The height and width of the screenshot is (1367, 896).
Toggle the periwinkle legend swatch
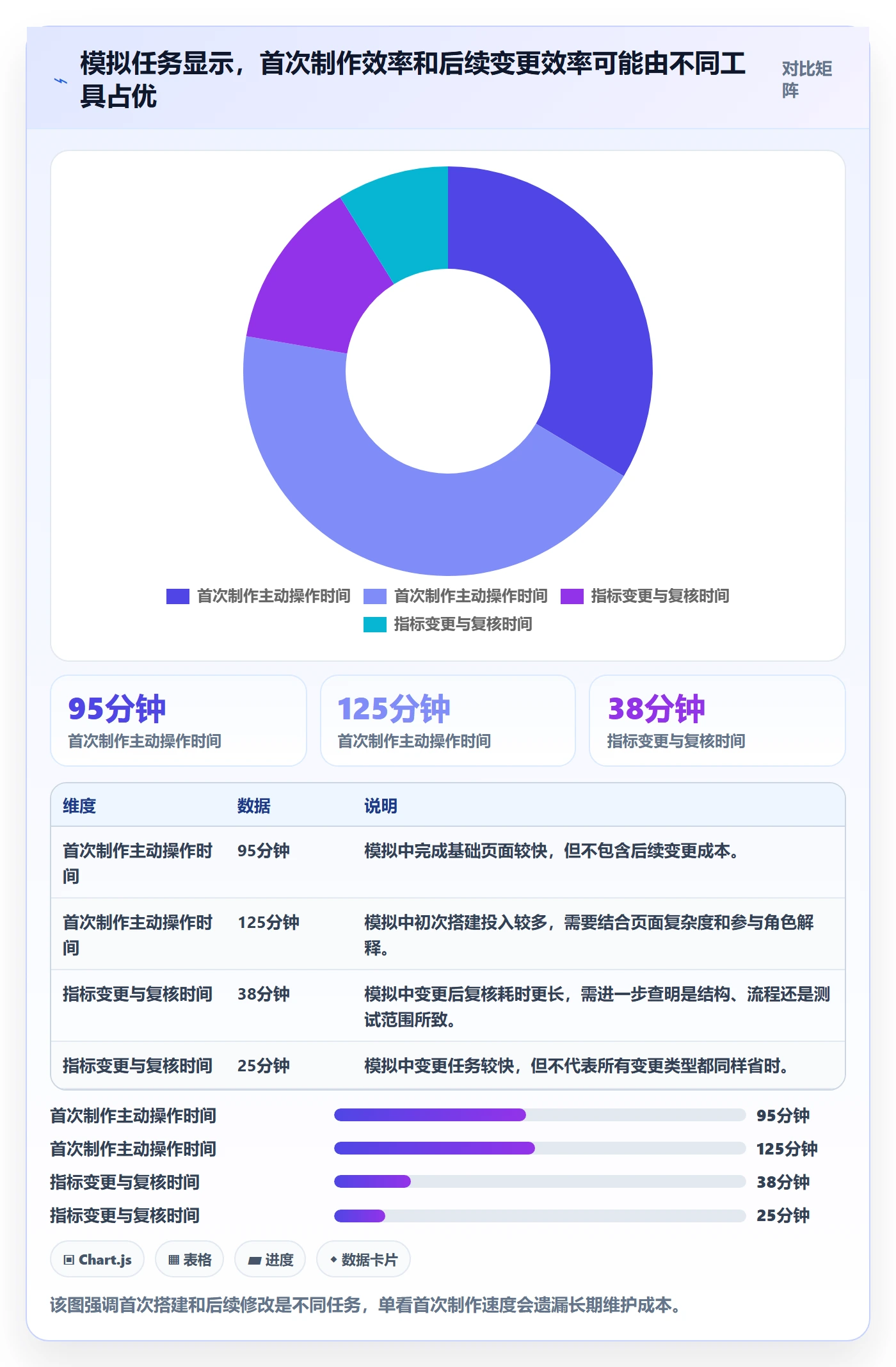[x=375, y=596]
